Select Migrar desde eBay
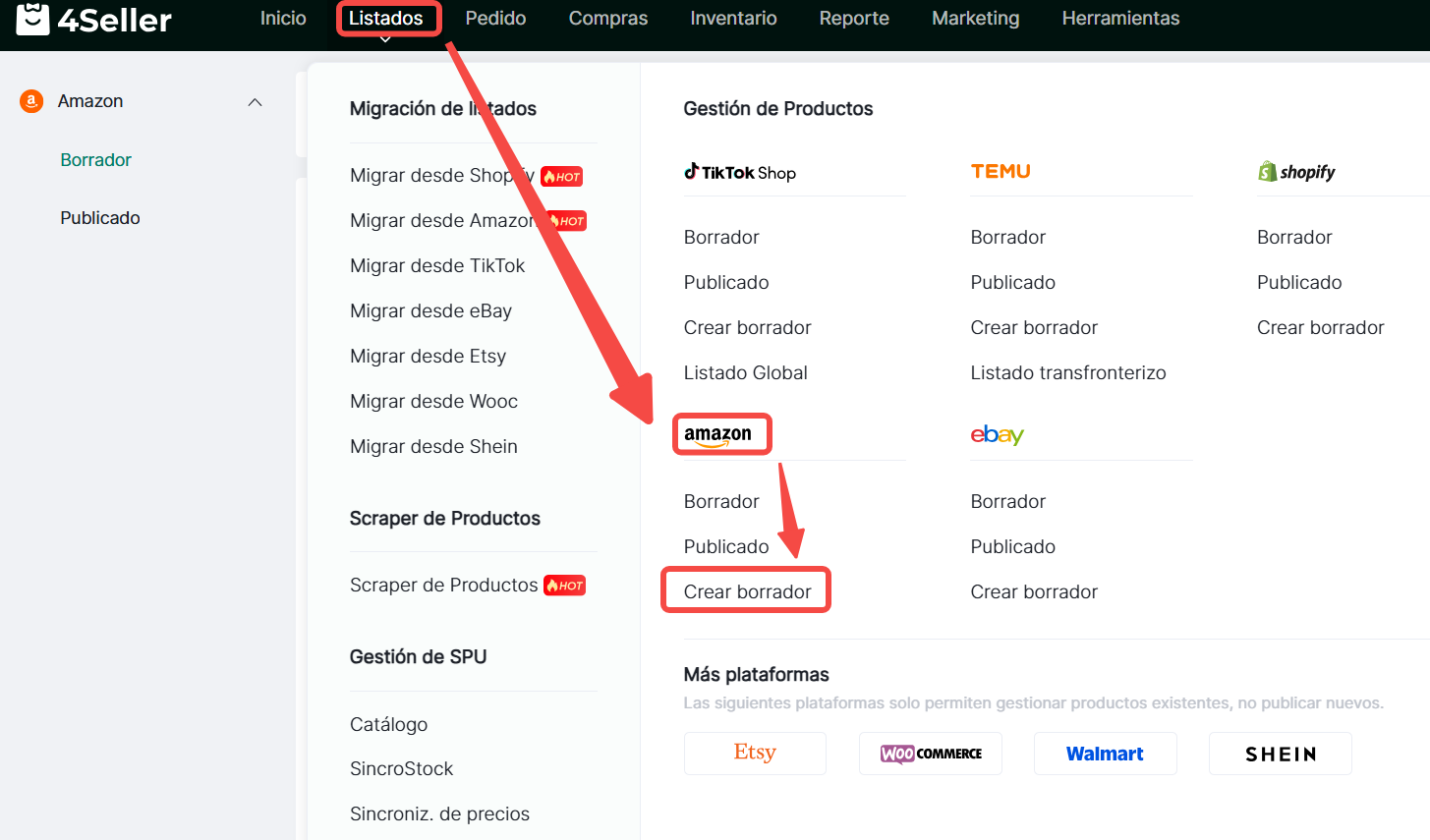The image size is (1430, 840). click(x=430, y=310)
